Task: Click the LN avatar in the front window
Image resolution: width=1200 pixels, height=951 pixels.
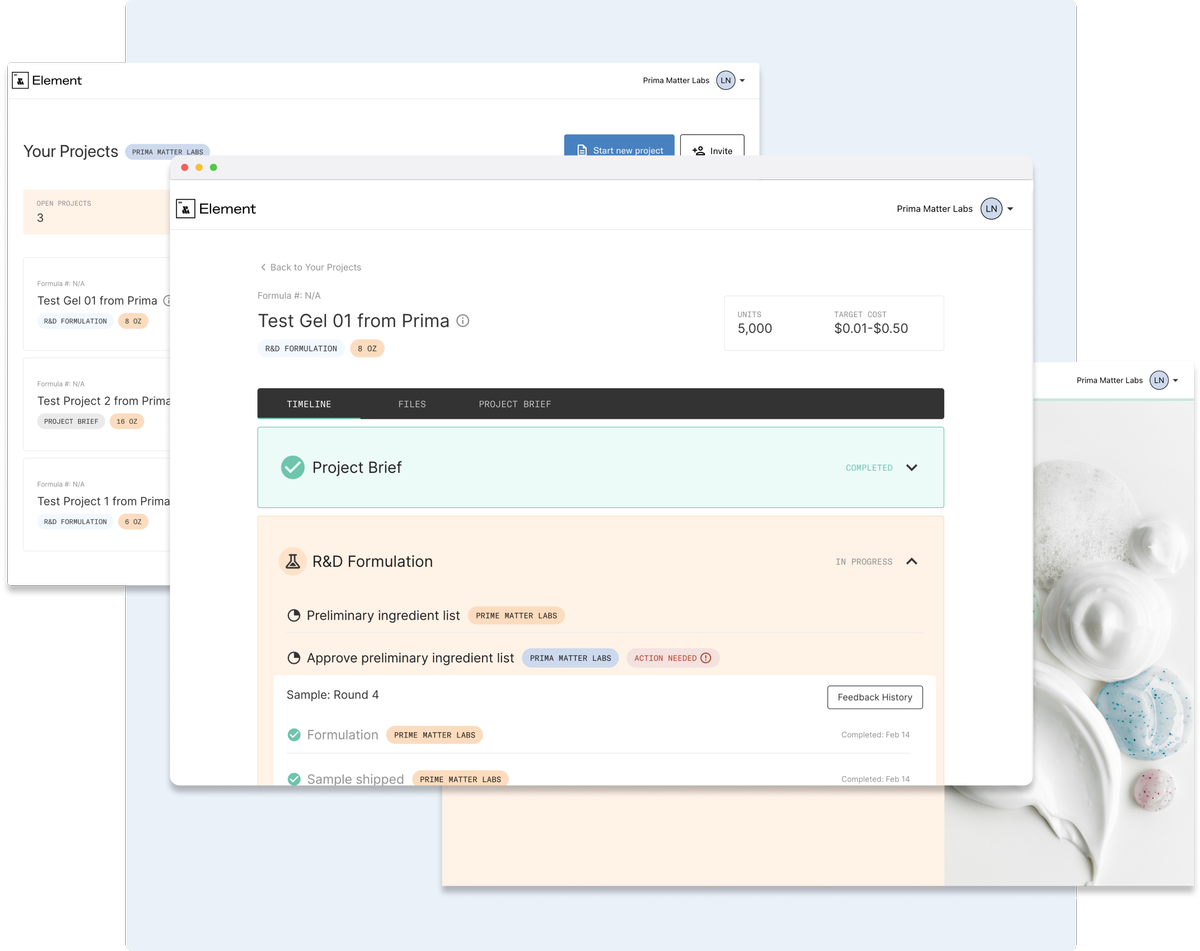Action: coord(991,209)
